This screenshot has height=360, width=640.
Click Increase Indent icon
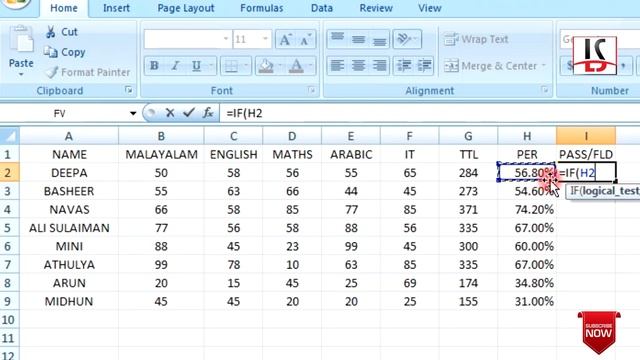coord(424,65)
